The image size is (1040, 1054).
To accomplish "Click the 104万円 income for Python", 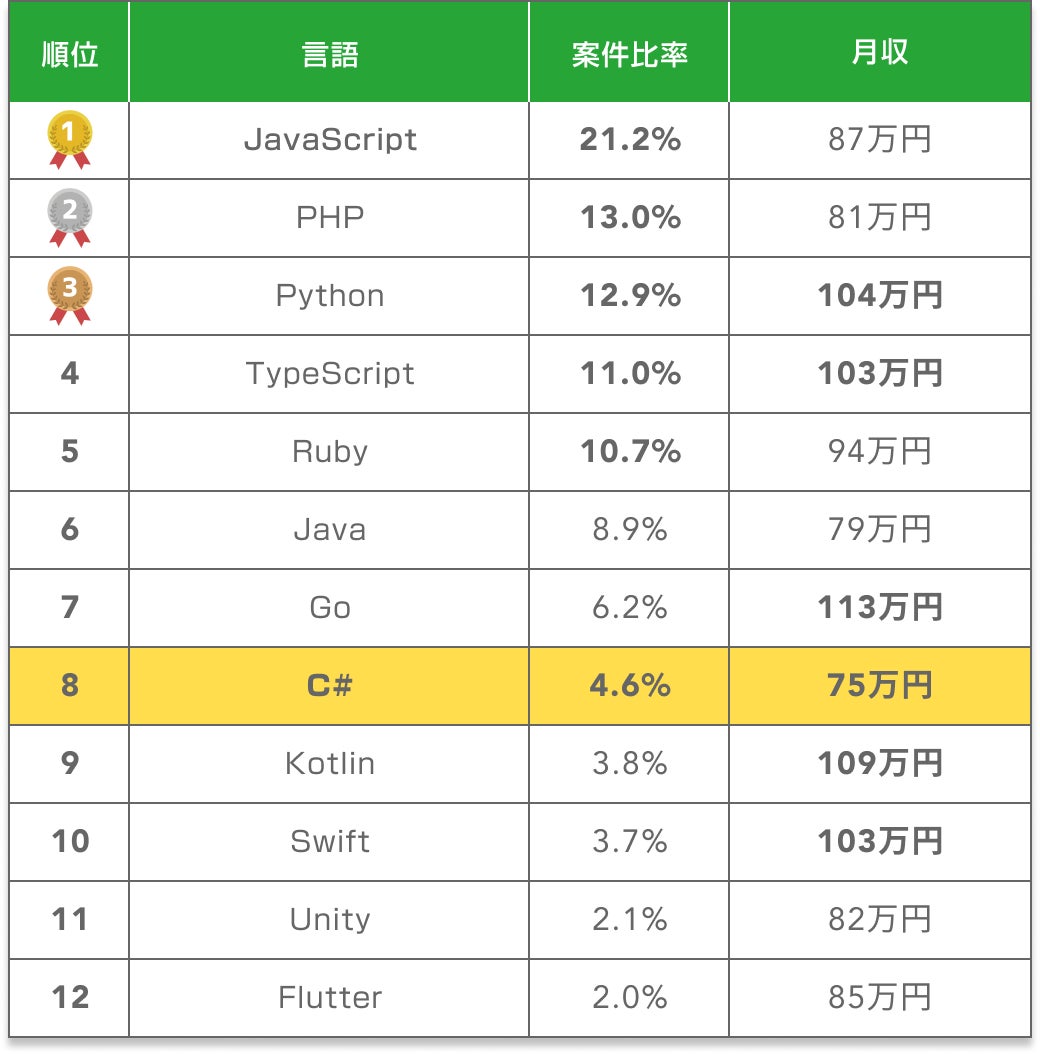I will click(880, 295).
